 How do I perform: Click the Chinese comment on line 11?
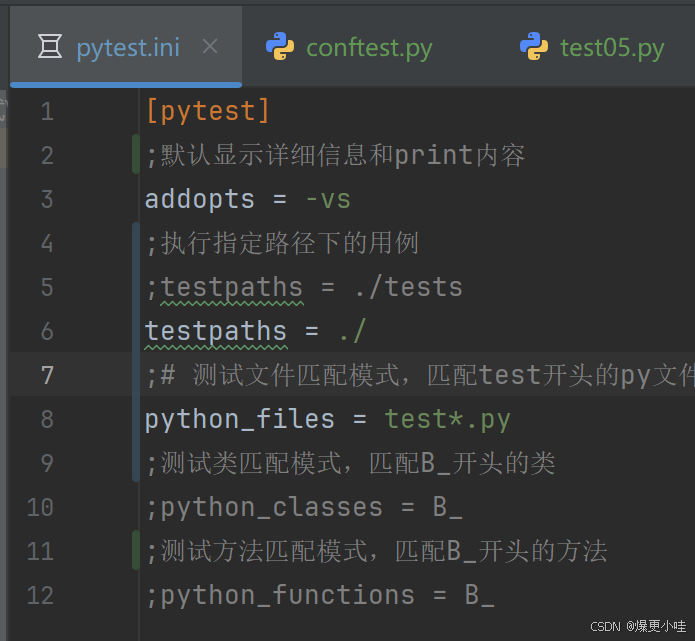377,551
